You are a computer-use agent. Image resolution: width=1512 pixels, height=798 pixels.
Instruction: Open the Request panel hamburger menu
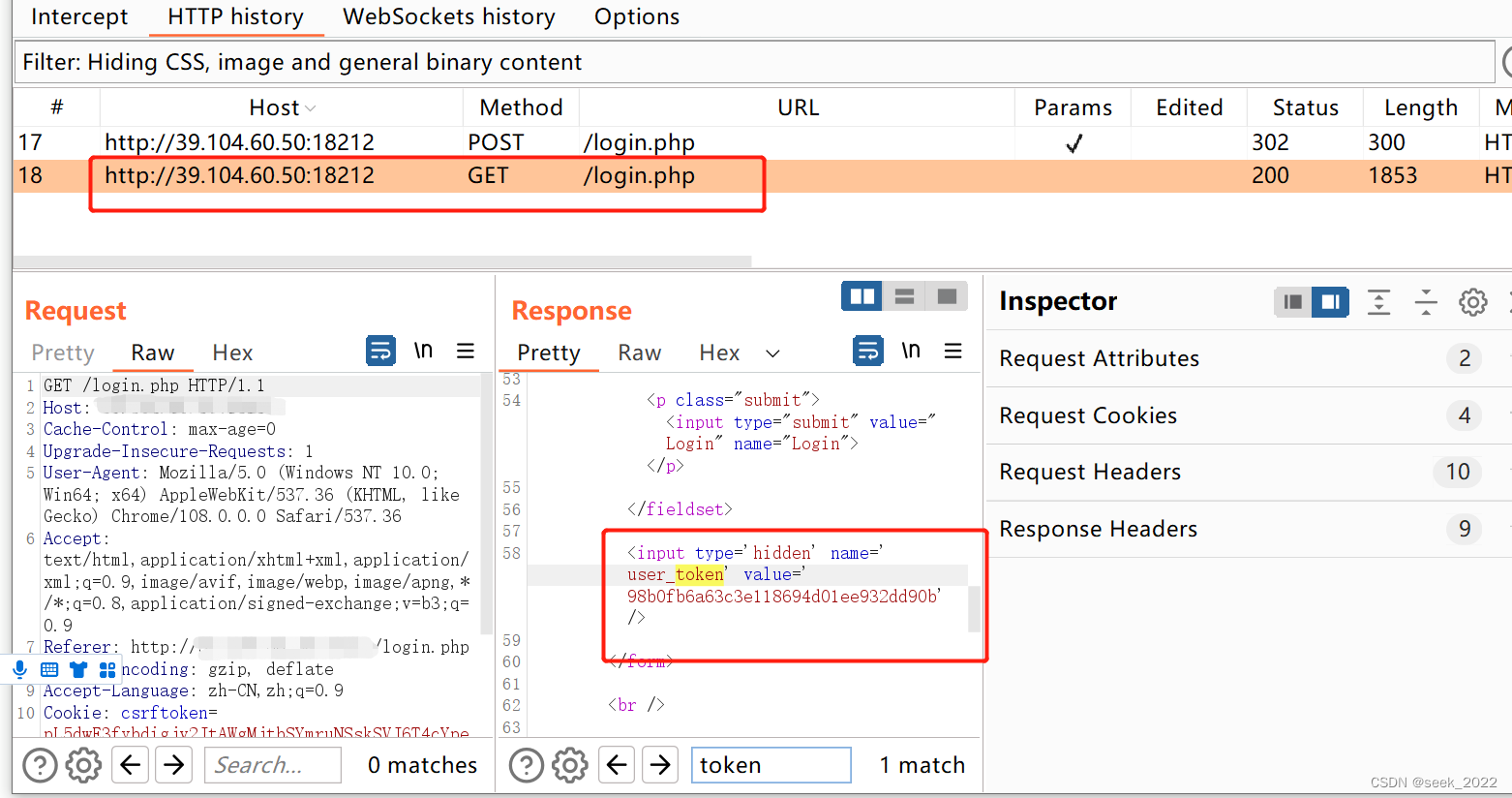[x=466, y=351]
